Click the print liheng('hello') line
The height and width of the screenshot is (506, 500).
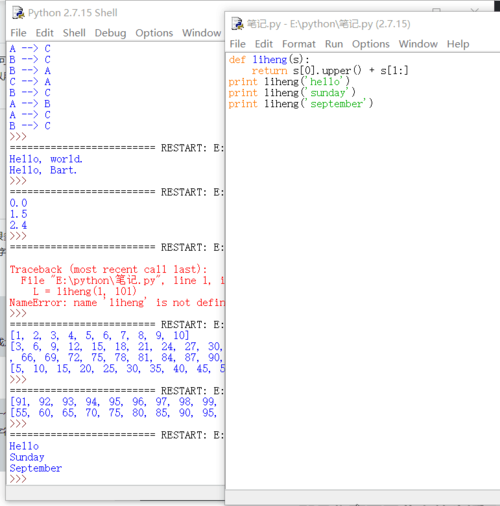[289, 82]
